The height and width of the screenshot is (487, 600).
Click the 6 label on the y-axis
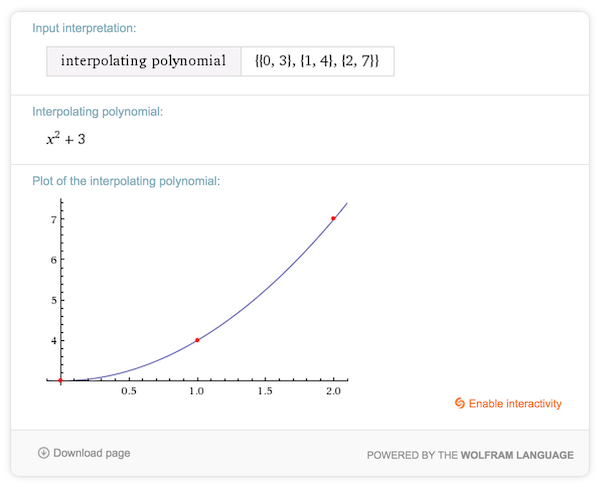pos(52,259)
